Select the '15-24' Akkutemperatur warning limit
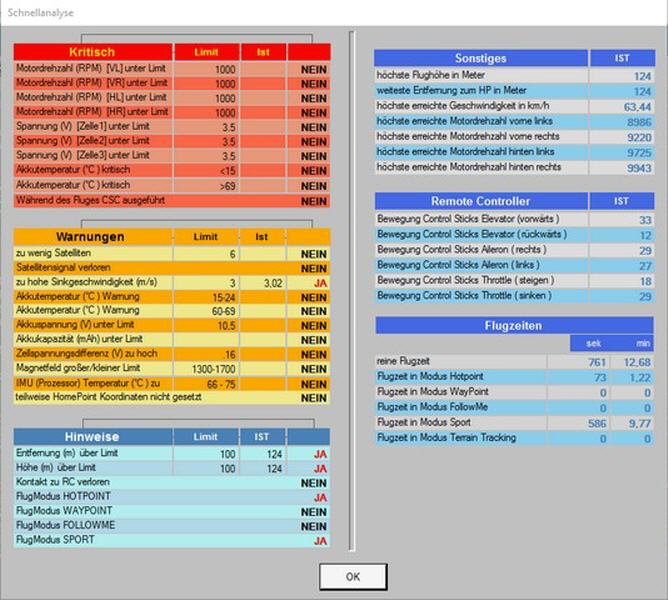Image resolution: width=668 pixels, height=600 pixels. click(224, 297)
